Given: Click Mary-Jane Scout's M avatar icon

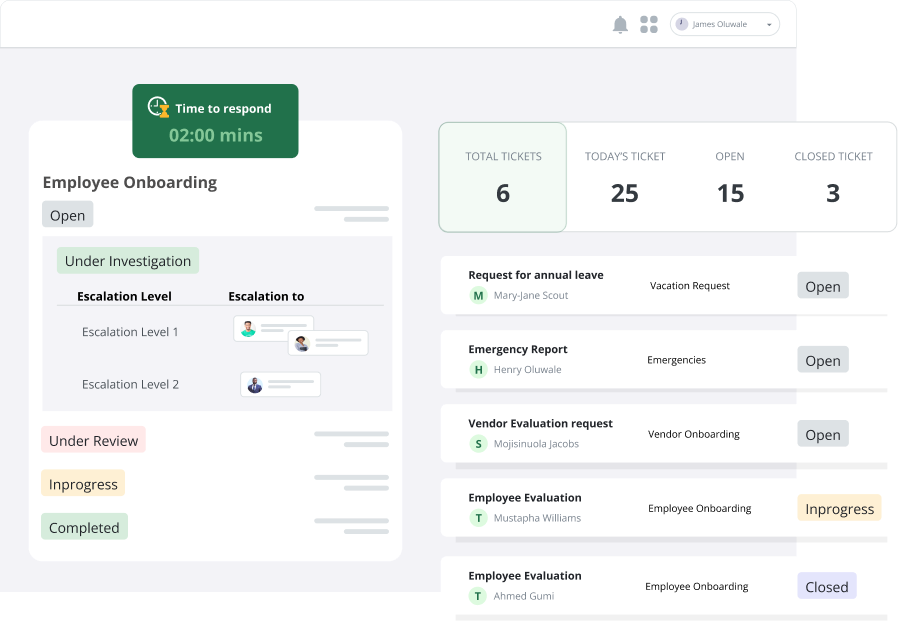Looking at the screenshot, I should point(479,296).
